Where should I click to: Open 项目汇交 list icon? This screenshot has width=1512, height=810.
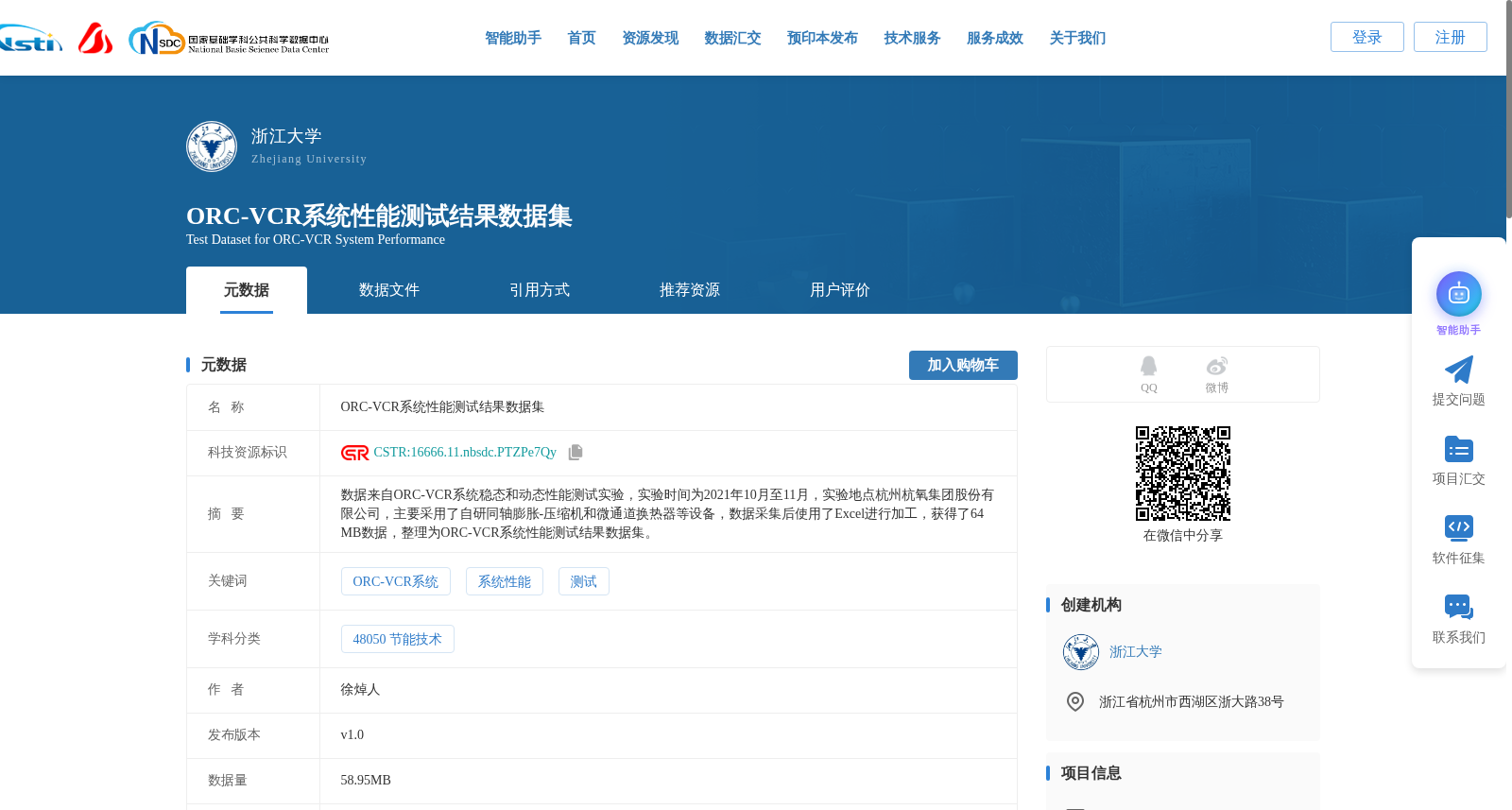(x=1459, y=449)
